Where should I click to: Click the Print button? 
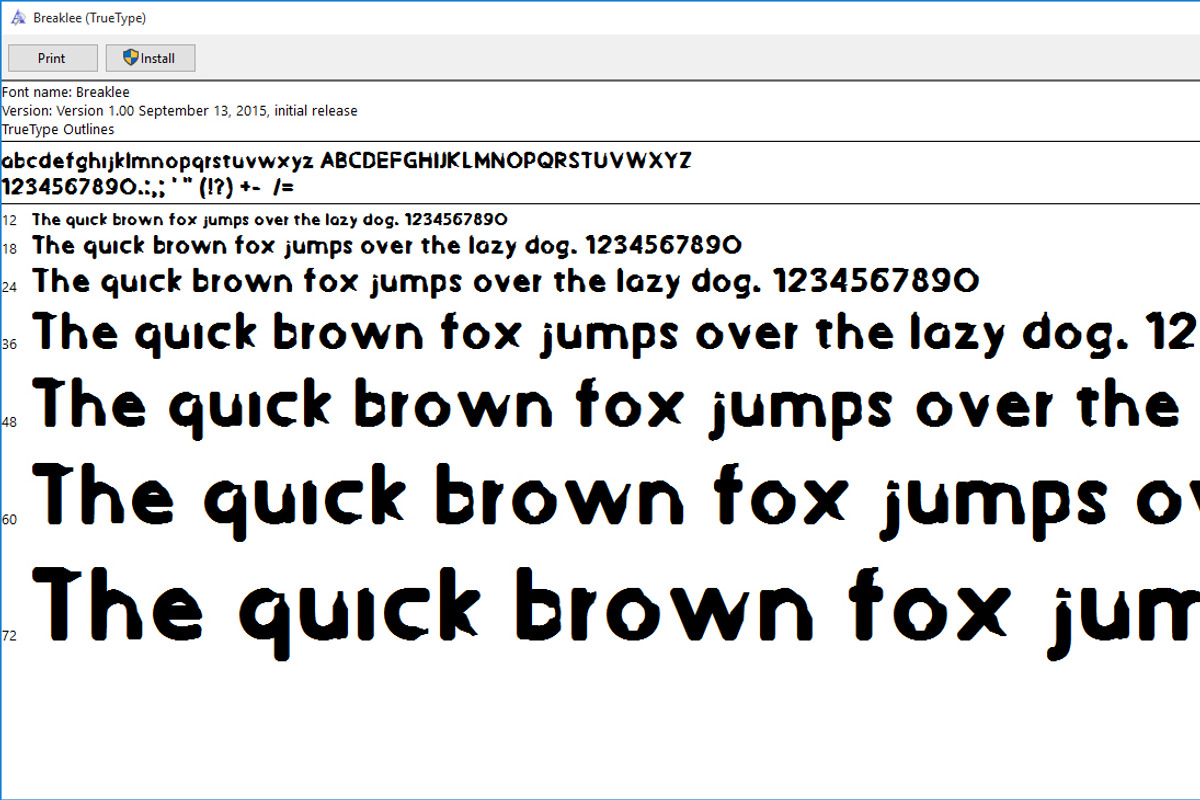tap(53, 58)
